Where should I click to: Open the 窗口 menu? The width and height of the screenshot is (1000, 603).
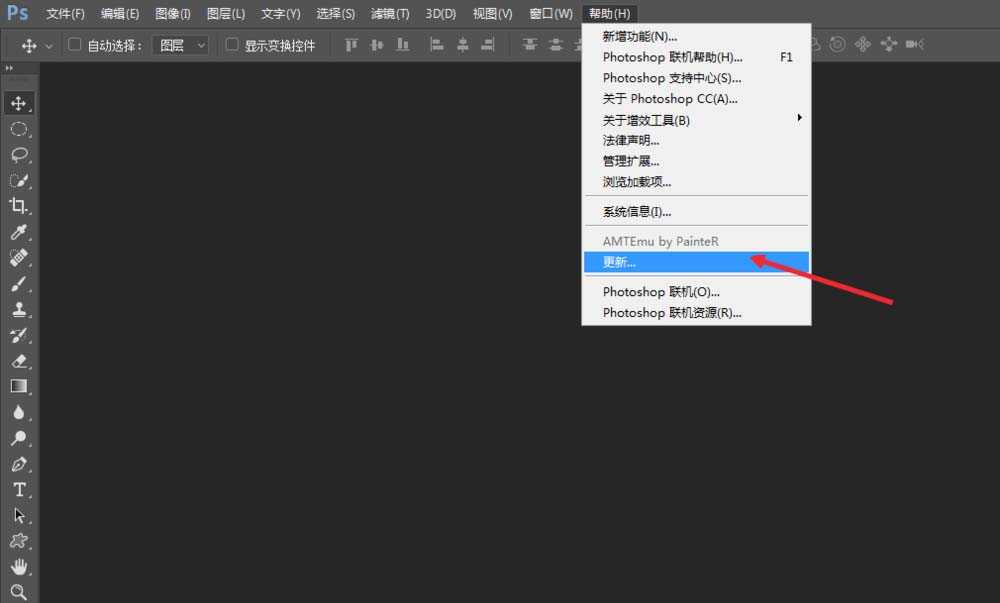click(x=549, y=13)
